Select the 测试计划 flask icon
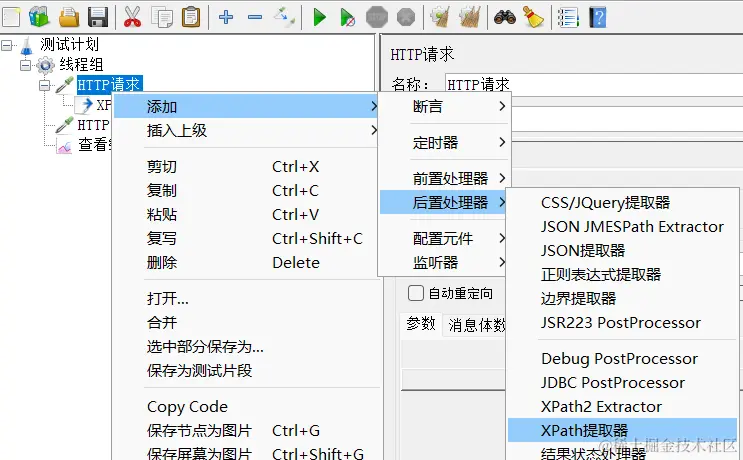This screenshot has height=460, width=743. tap(27, 45)
